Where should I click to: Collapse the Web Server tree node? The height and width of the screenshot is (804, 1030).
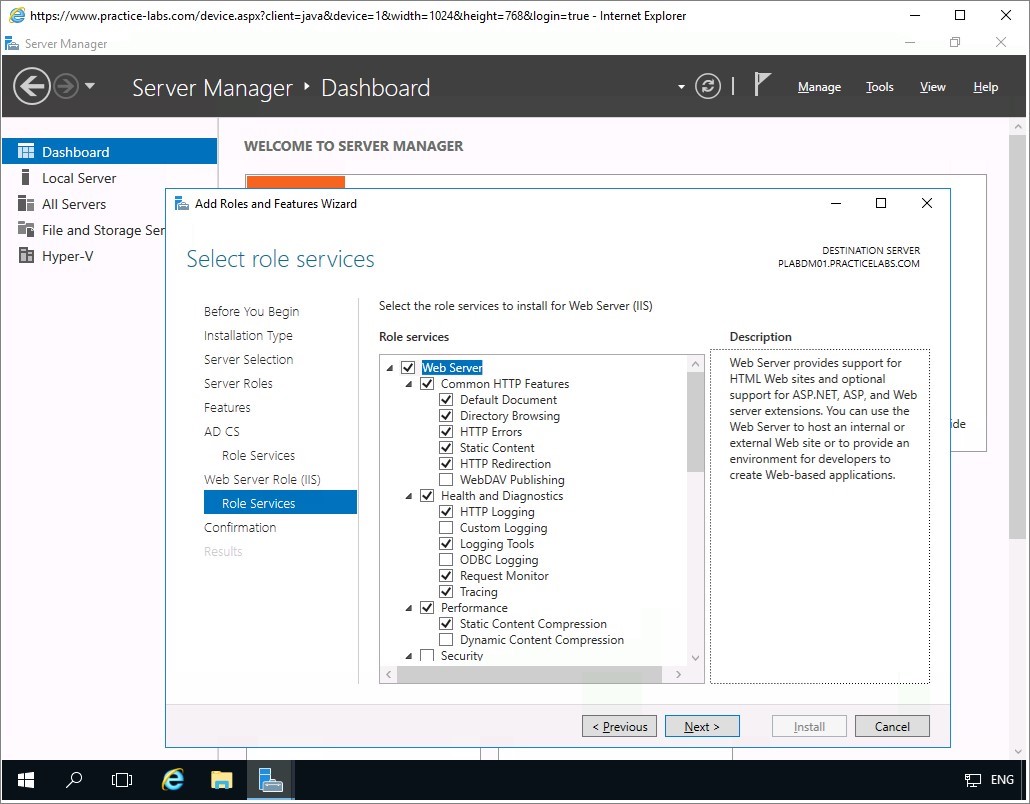(x=390, y=368)
